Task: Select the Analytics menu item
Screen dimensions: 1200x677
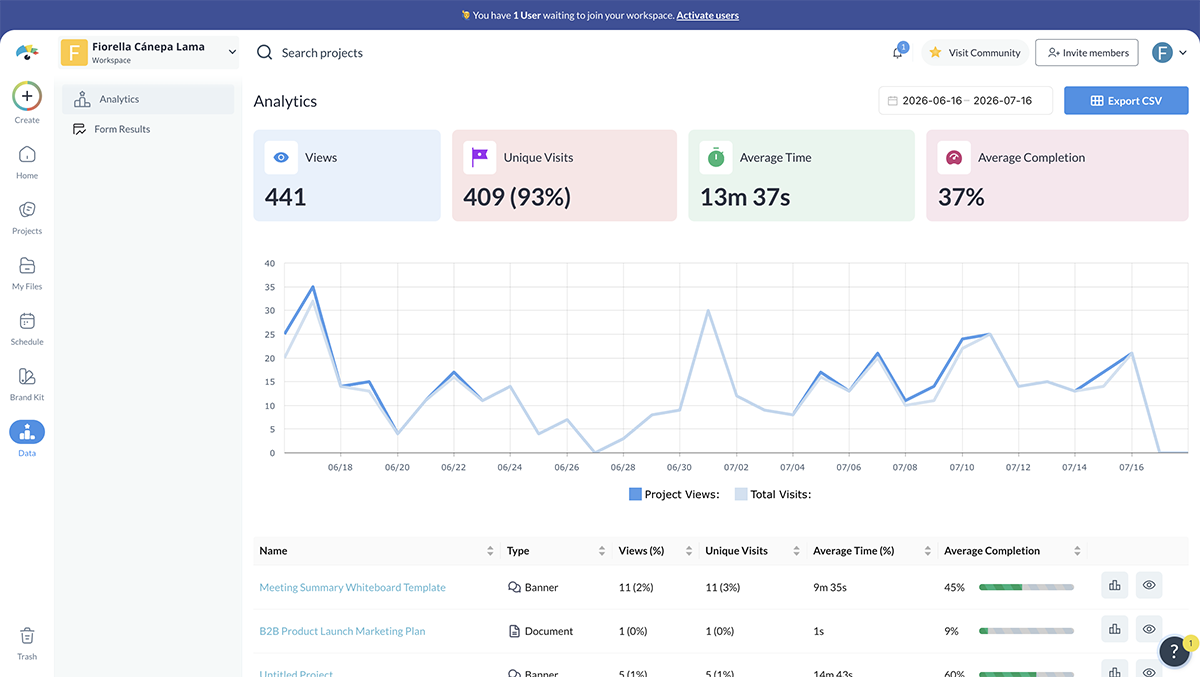Action: (148, 99)
